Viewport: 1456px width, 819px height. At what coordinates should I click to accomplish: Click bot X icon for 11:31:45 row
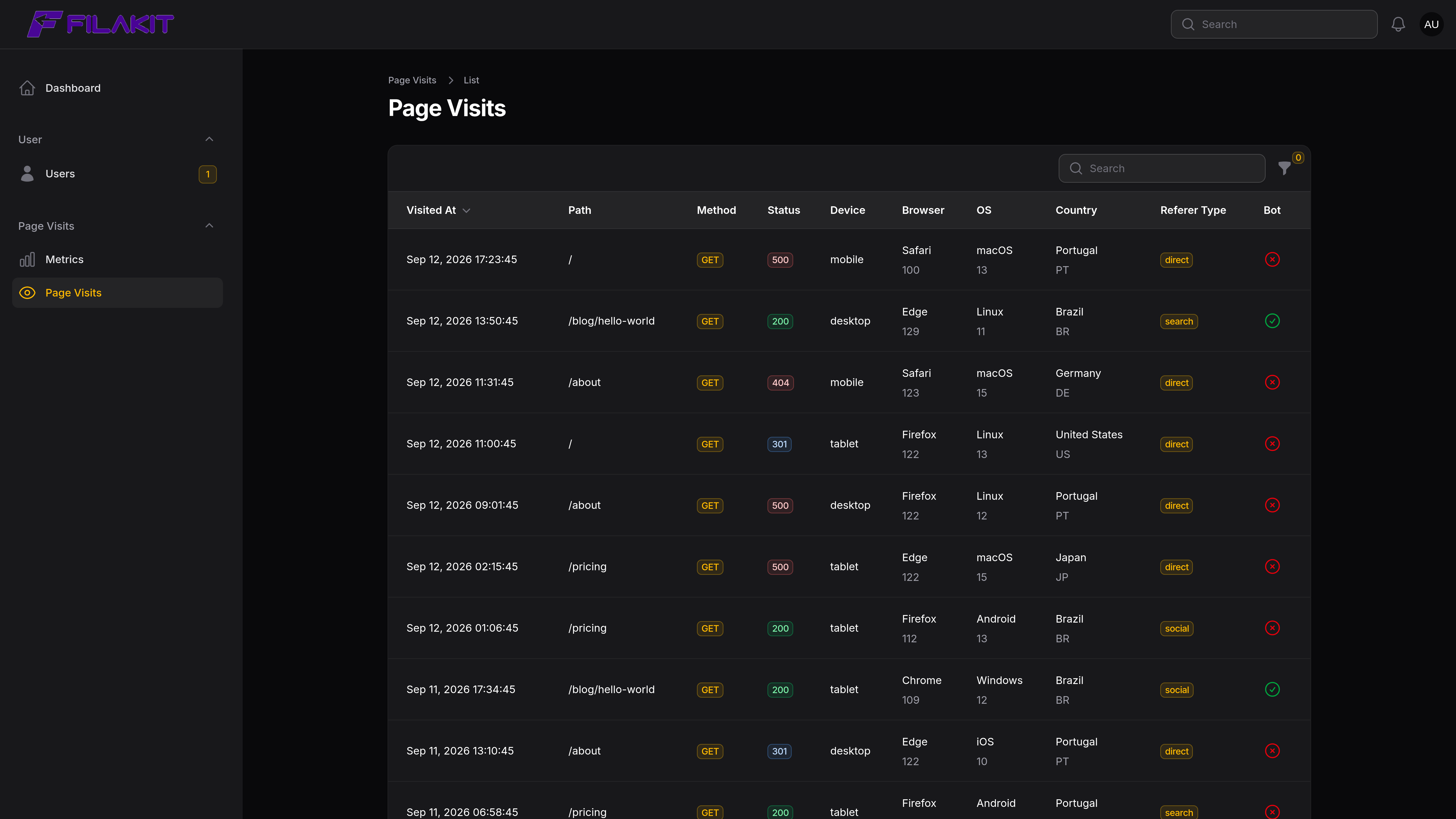[x=1272, y=382]
